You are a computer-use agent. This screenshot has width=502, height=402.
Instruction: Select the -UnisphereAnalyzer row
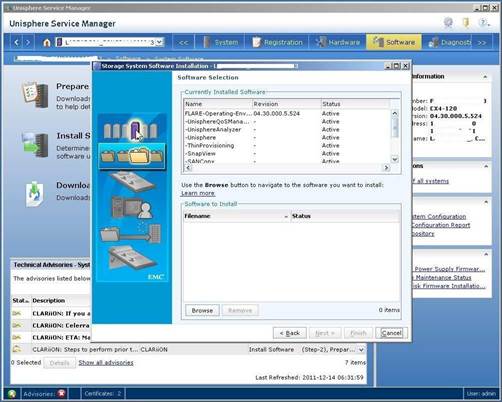(287, 130)
